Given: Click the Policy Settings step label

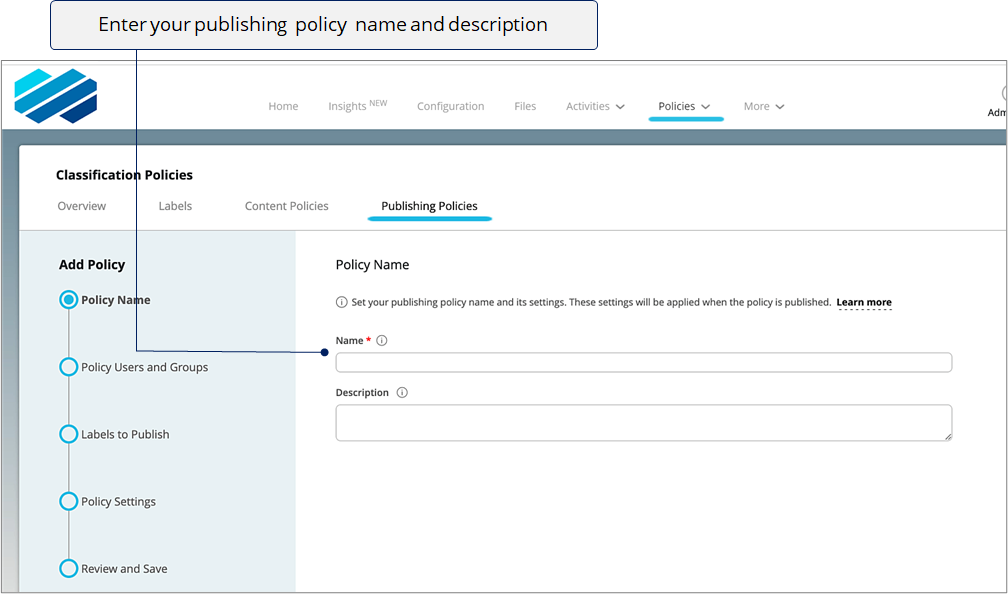Looking at the screenshot, I should [x=118, y=501].
